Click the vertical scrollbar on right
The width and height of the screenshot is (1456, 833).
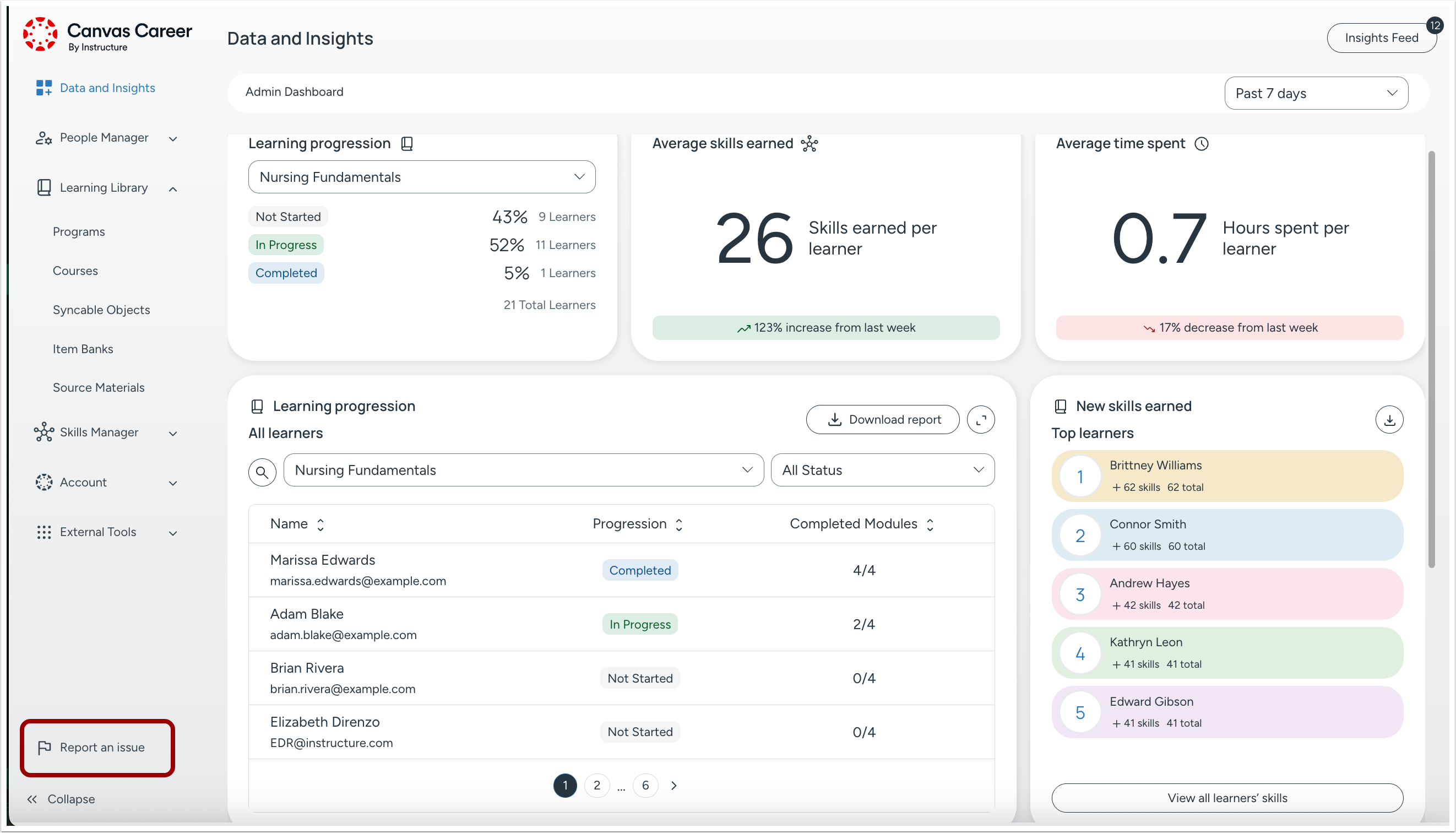click(1431, 359)
